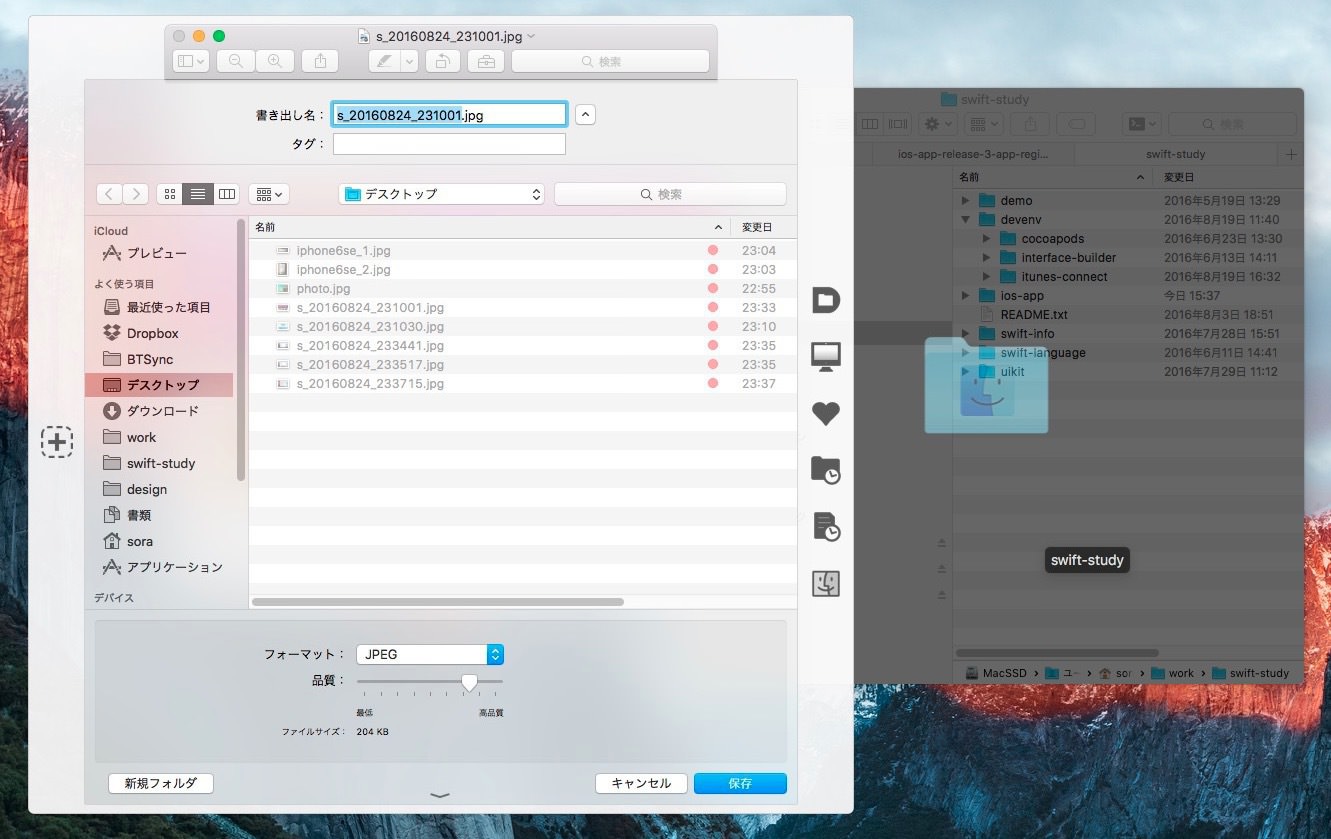Screen dimensions: 1331x839
Task: Switch the Finder window to Cover Flow view
Action: click(x=897, y=124)
